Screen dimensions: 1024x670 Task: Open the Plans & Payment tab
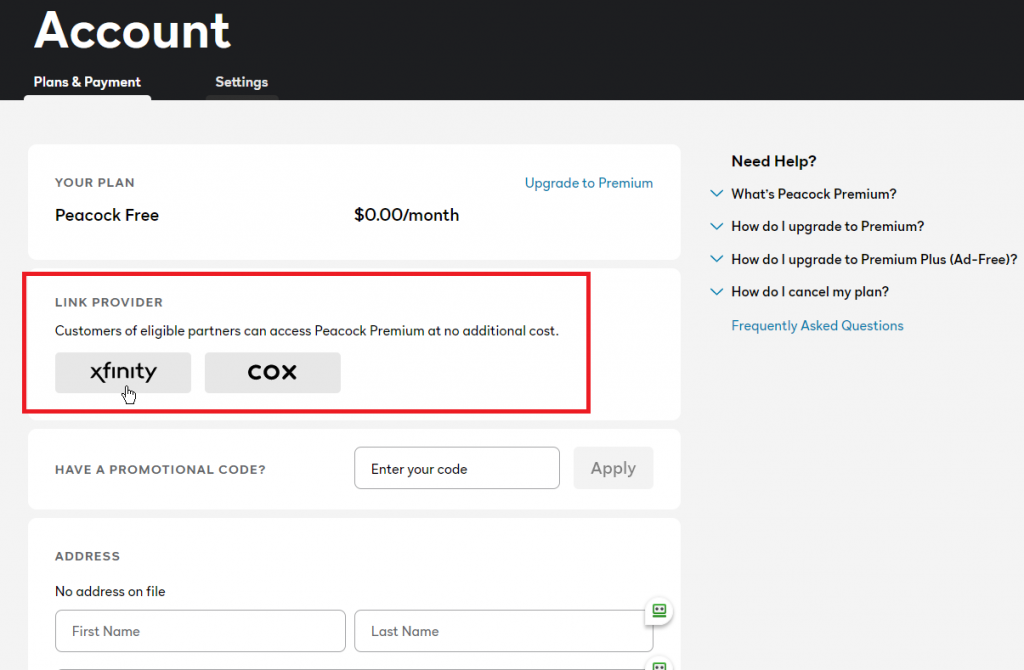coord(87,82)
